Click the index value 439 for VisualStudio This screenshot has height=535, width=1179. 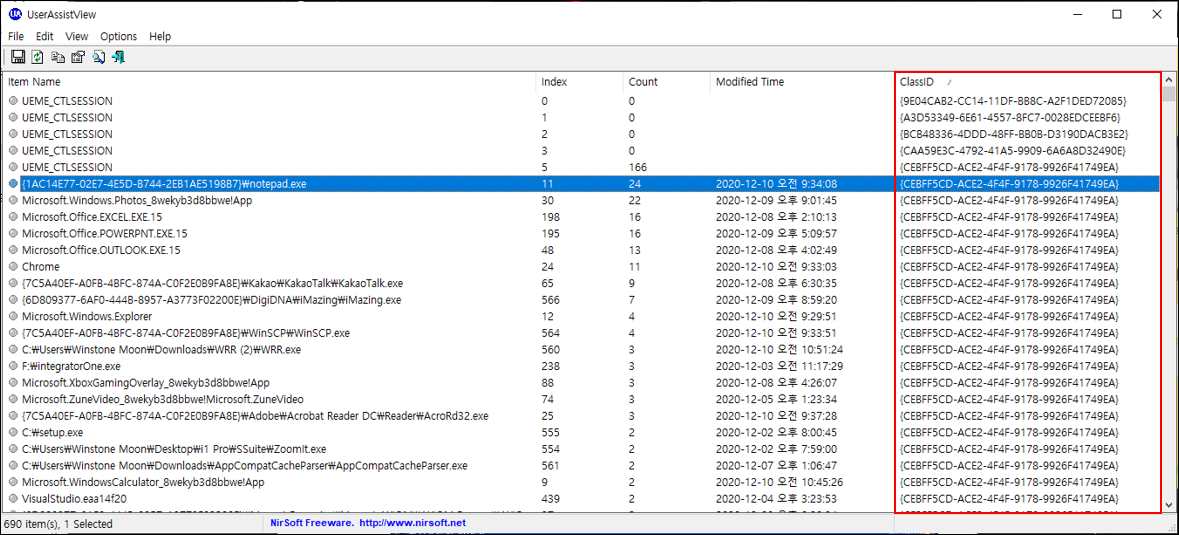point(550,498)
